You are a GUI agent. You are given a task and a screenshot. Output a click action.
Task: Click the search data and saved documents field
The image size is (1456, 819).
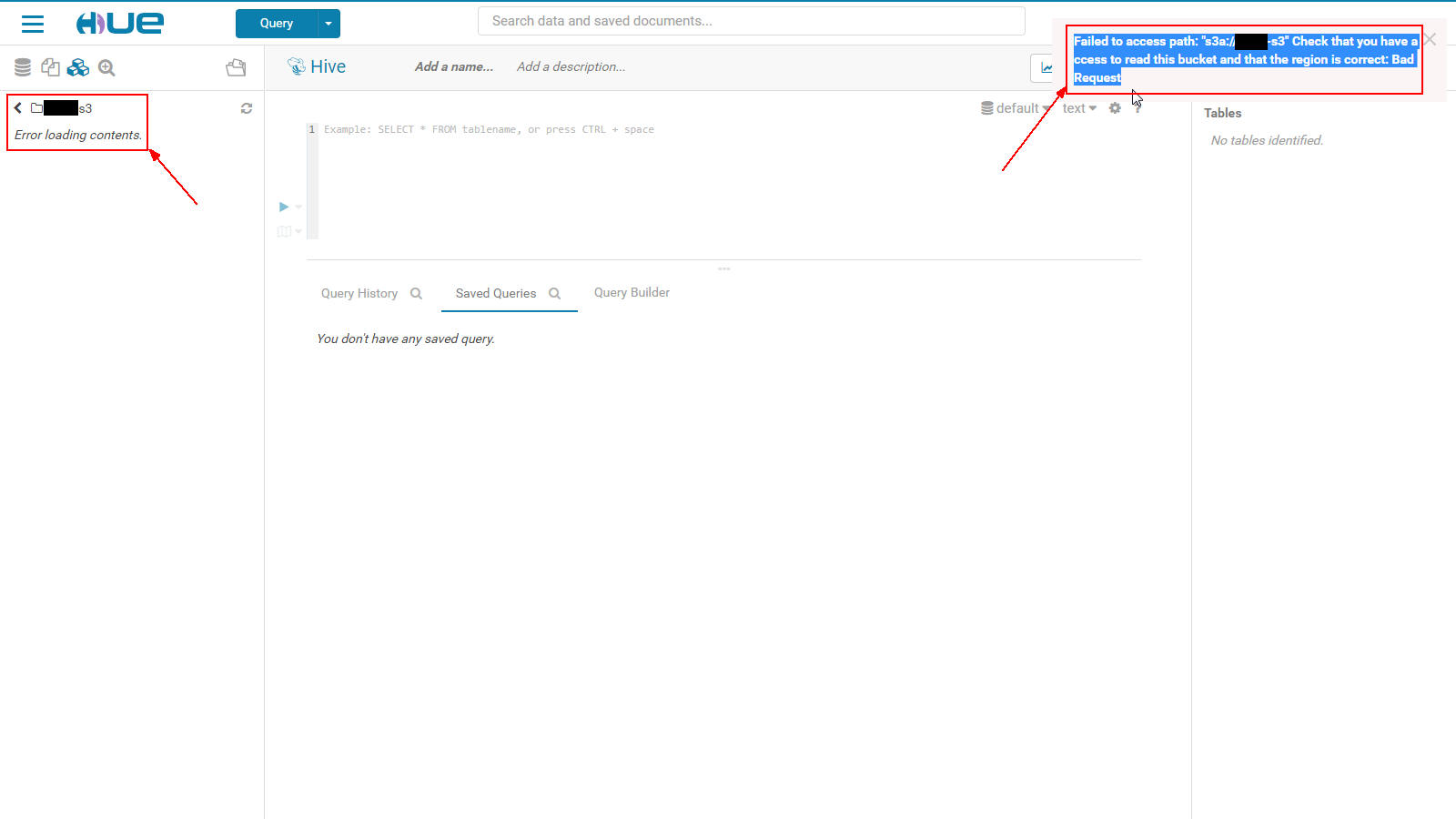click(751, 20)
